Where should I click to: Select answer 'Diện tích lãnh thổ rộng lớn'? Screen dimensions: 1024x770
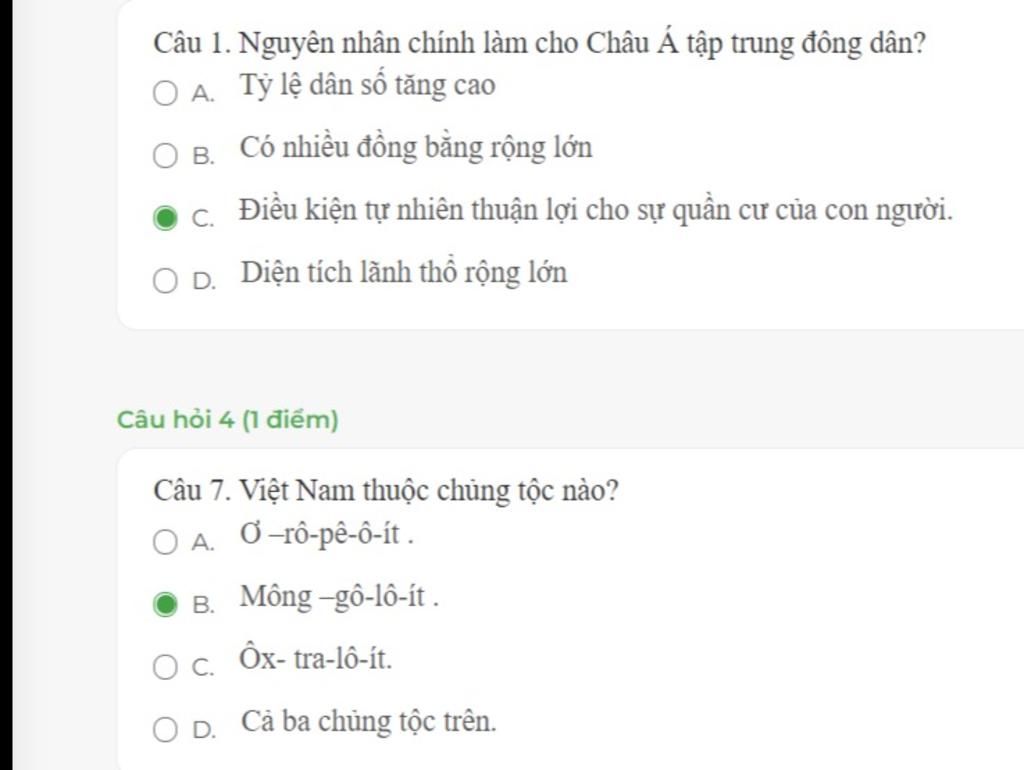404,273
